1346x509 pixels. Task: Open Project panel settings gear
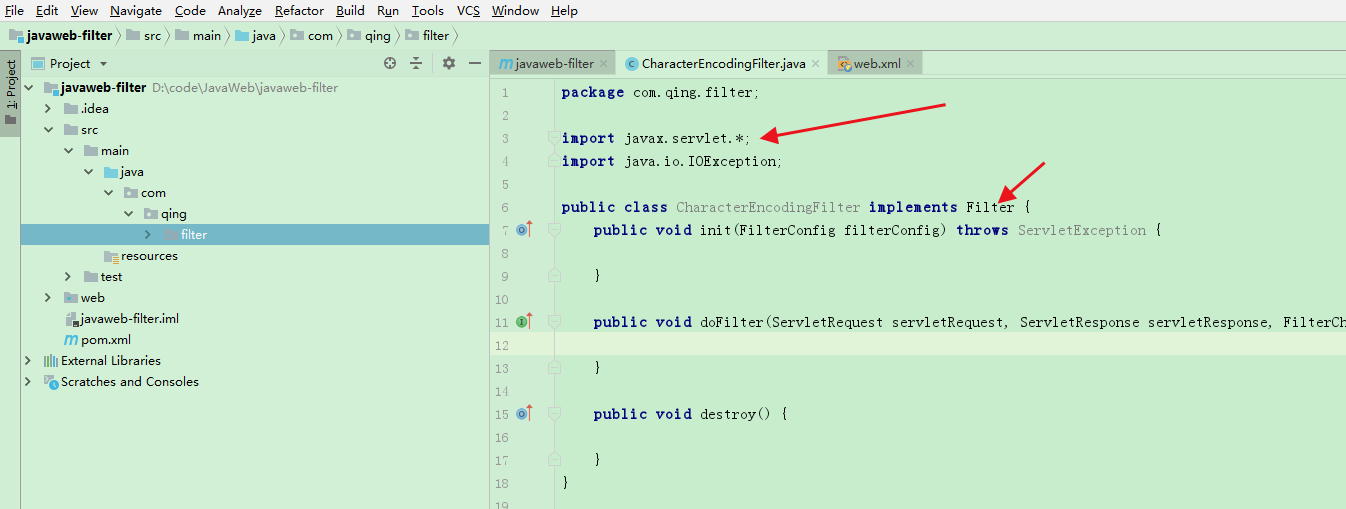449,63
